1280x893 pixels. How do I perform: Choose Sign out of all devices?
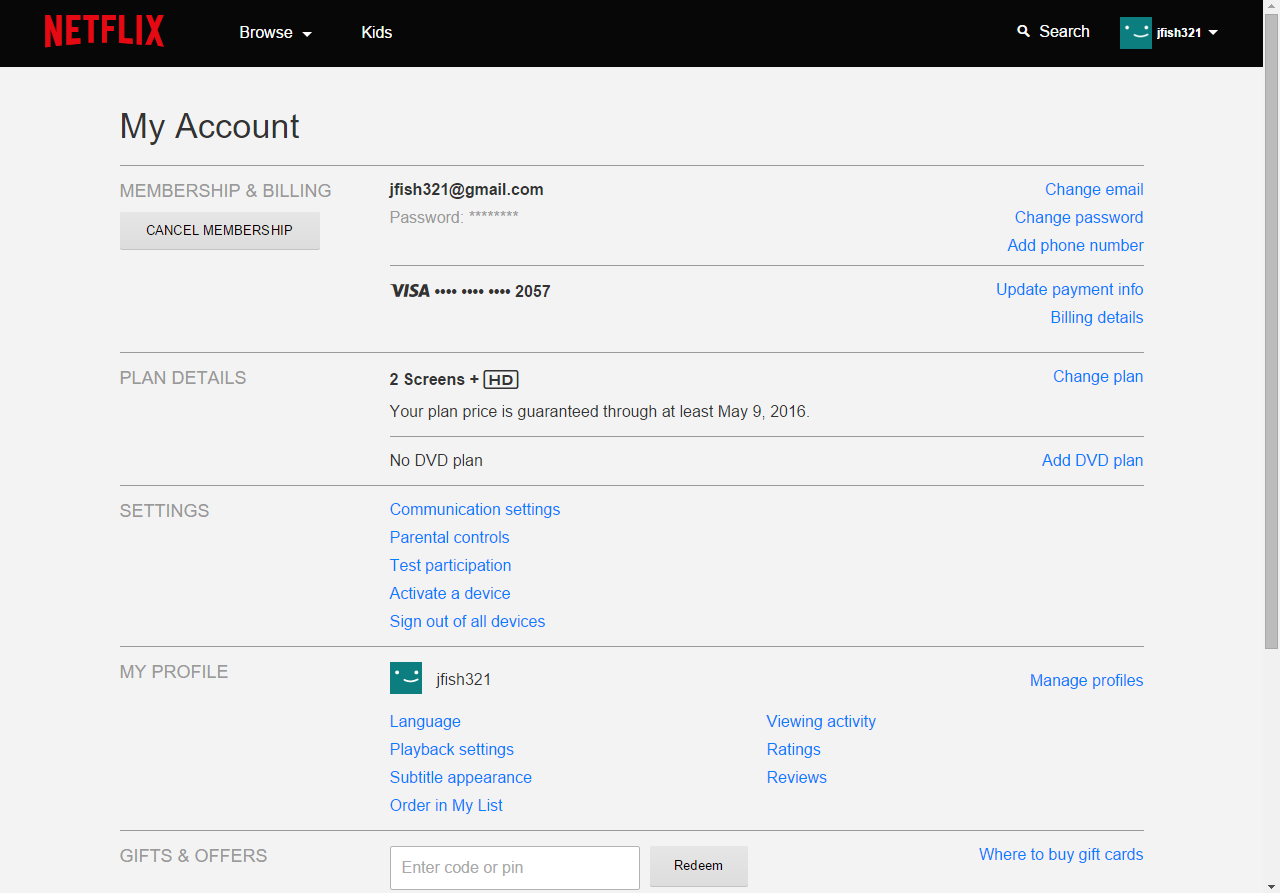[467, 622]
